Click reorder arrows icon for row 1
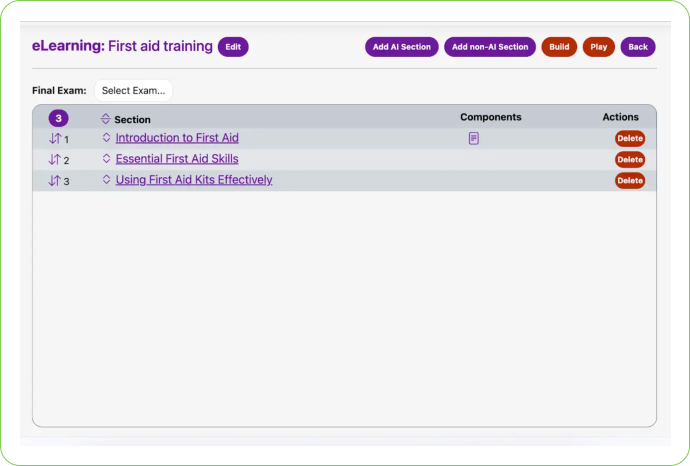This screenshot has height=466, width=690. pos(55,139)
